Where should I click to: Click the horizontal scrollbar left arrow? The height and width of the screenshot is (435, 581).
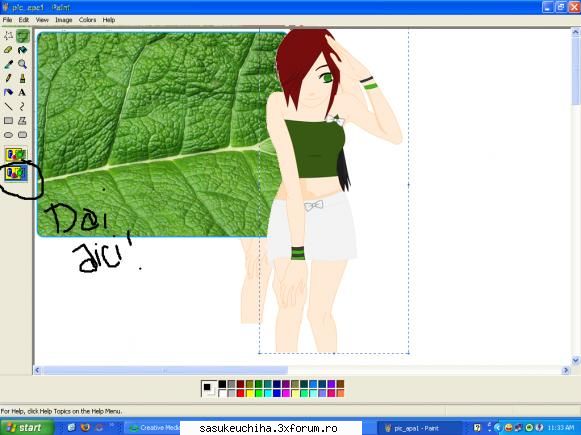tap(37, 370)
